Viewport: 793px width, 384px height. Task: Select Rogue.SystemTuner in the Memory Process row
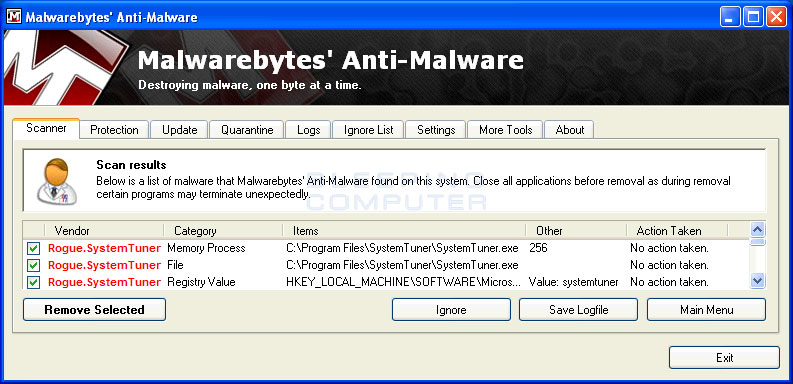click(x=104, y=248)
